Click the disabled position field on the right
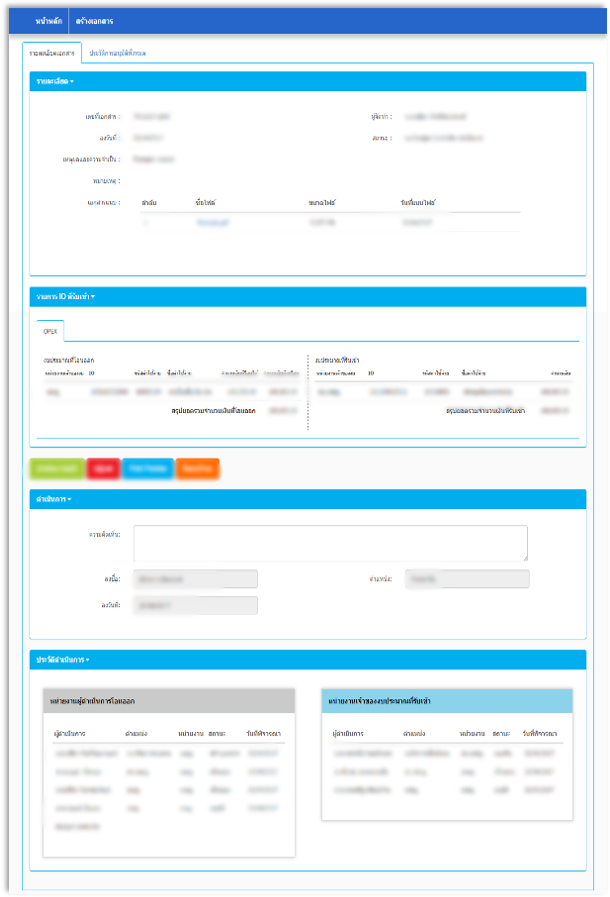The image size is (610, 897). (x=467, y=579)
